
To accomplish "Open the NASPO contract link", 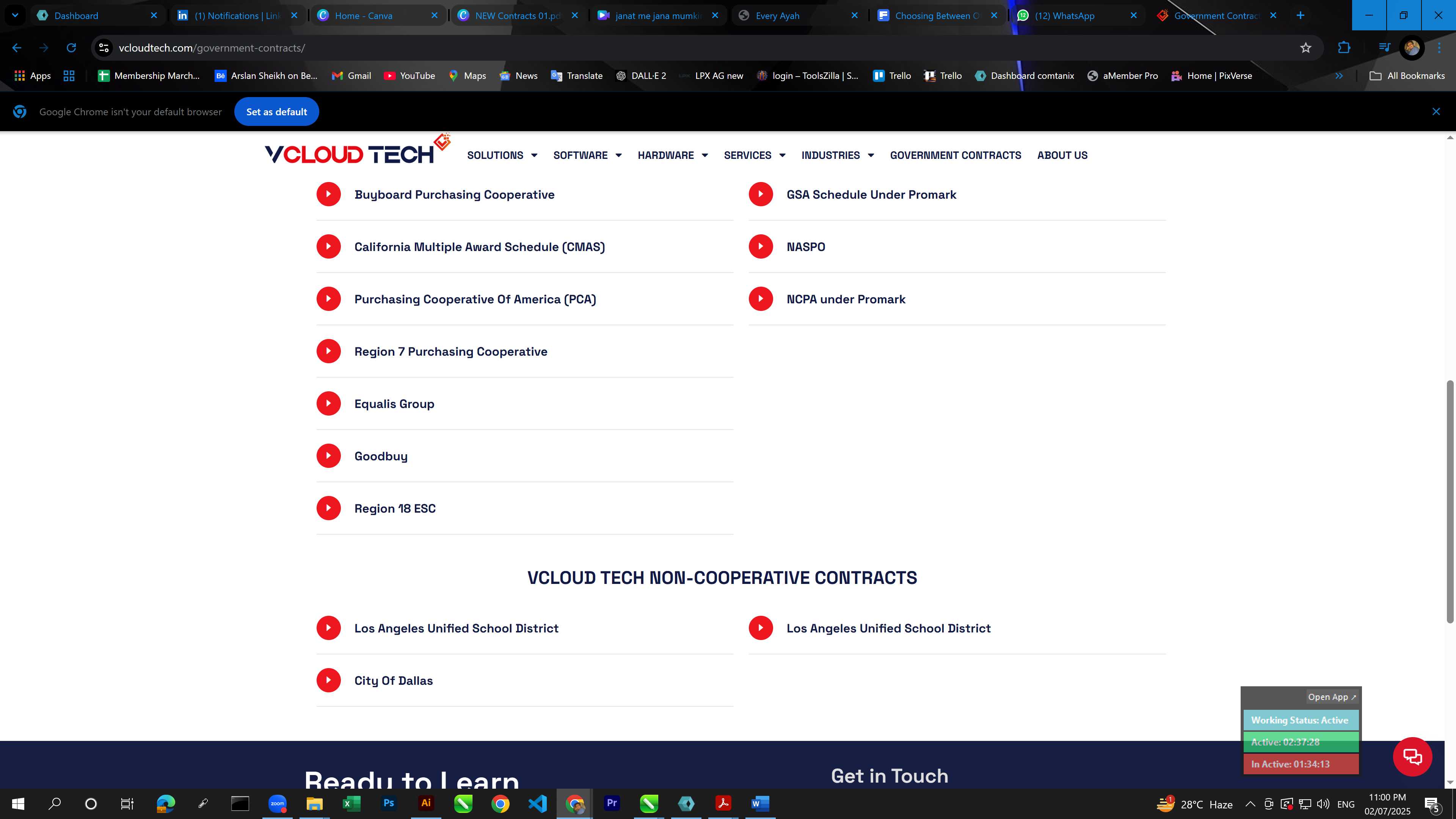I will coord(805,247).
